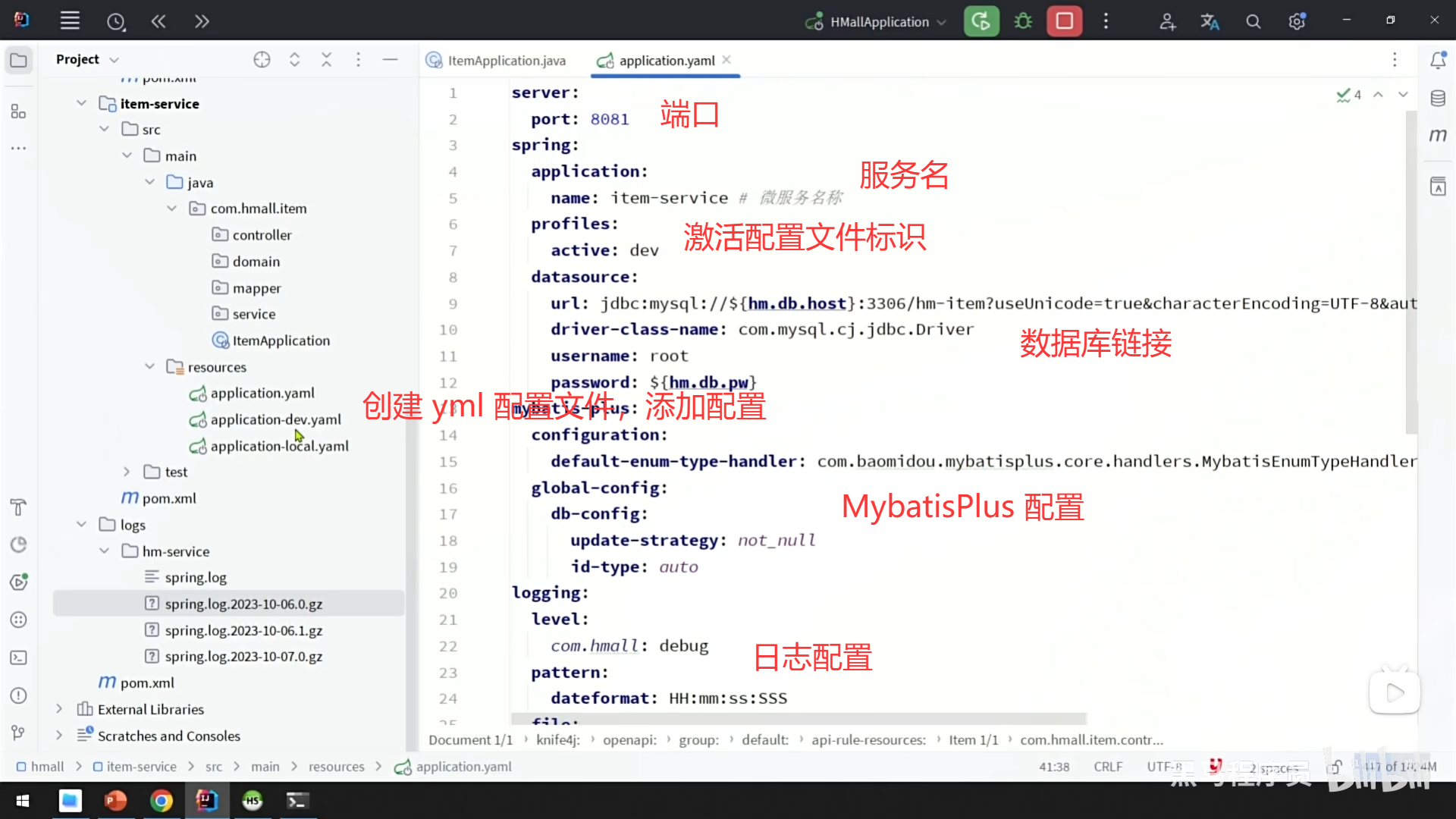
Task: Click CRLF line separator in status bar
Action: click(x=1107, y=767)
